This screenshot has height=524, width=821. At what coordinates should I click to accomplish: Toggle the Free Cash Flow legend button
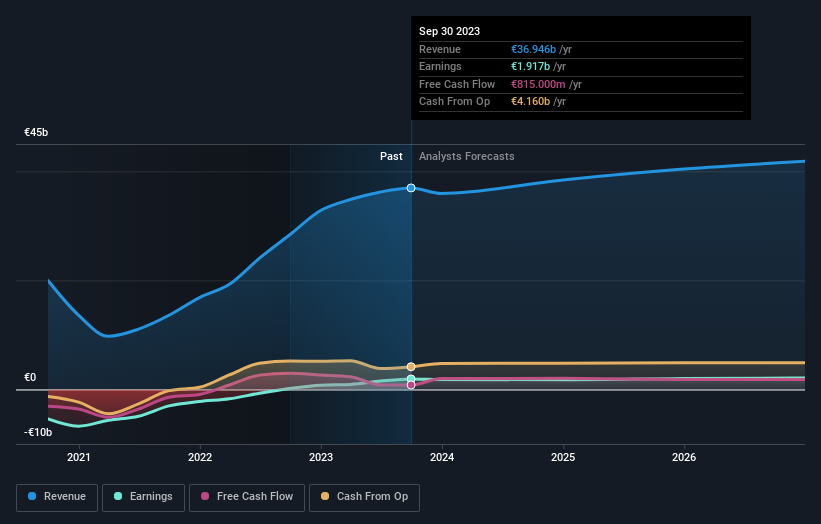pos(247,497)
